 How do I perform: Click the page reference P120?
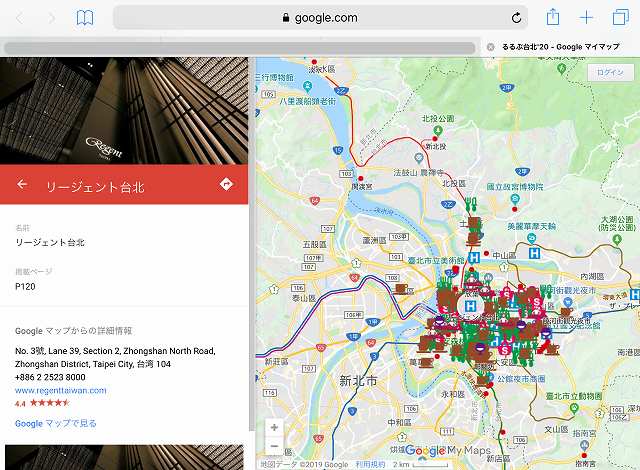tap(25, 286)
